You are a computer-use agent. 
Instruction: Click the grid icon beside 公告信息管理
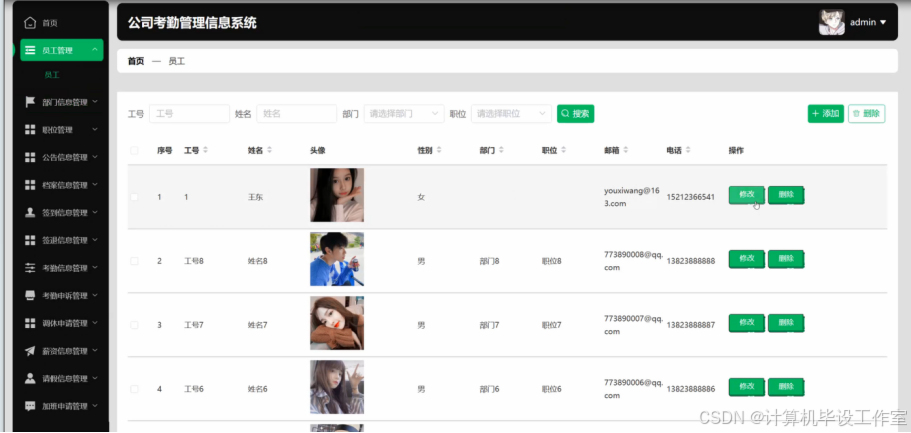point(30,157)
